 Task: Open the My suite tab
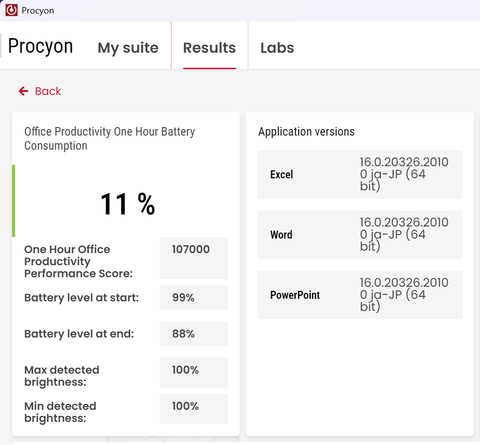(128, 48)
